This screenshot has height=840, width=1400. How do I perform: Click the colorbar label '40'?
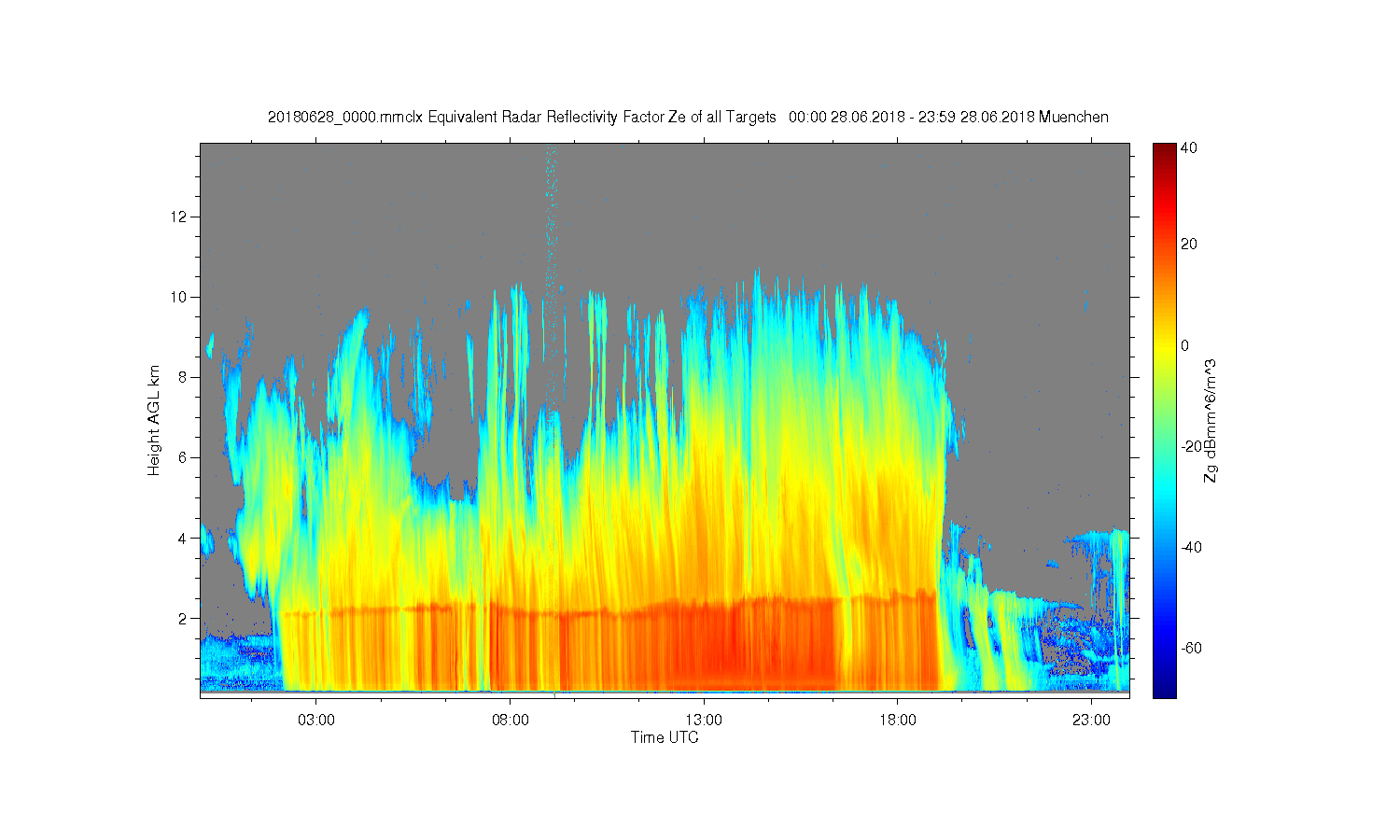1189,147
